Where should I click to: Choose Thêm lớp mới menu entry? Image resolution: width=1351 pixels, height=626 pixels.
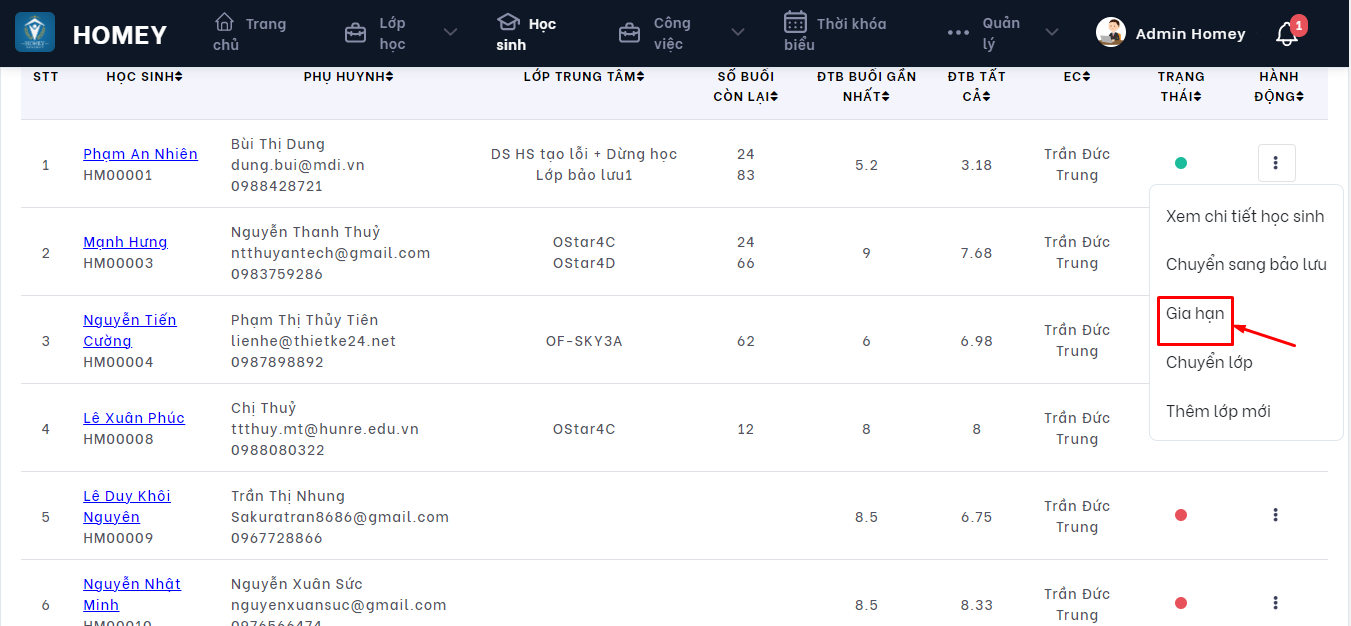pyautogui.click(x=1218, y=411)
